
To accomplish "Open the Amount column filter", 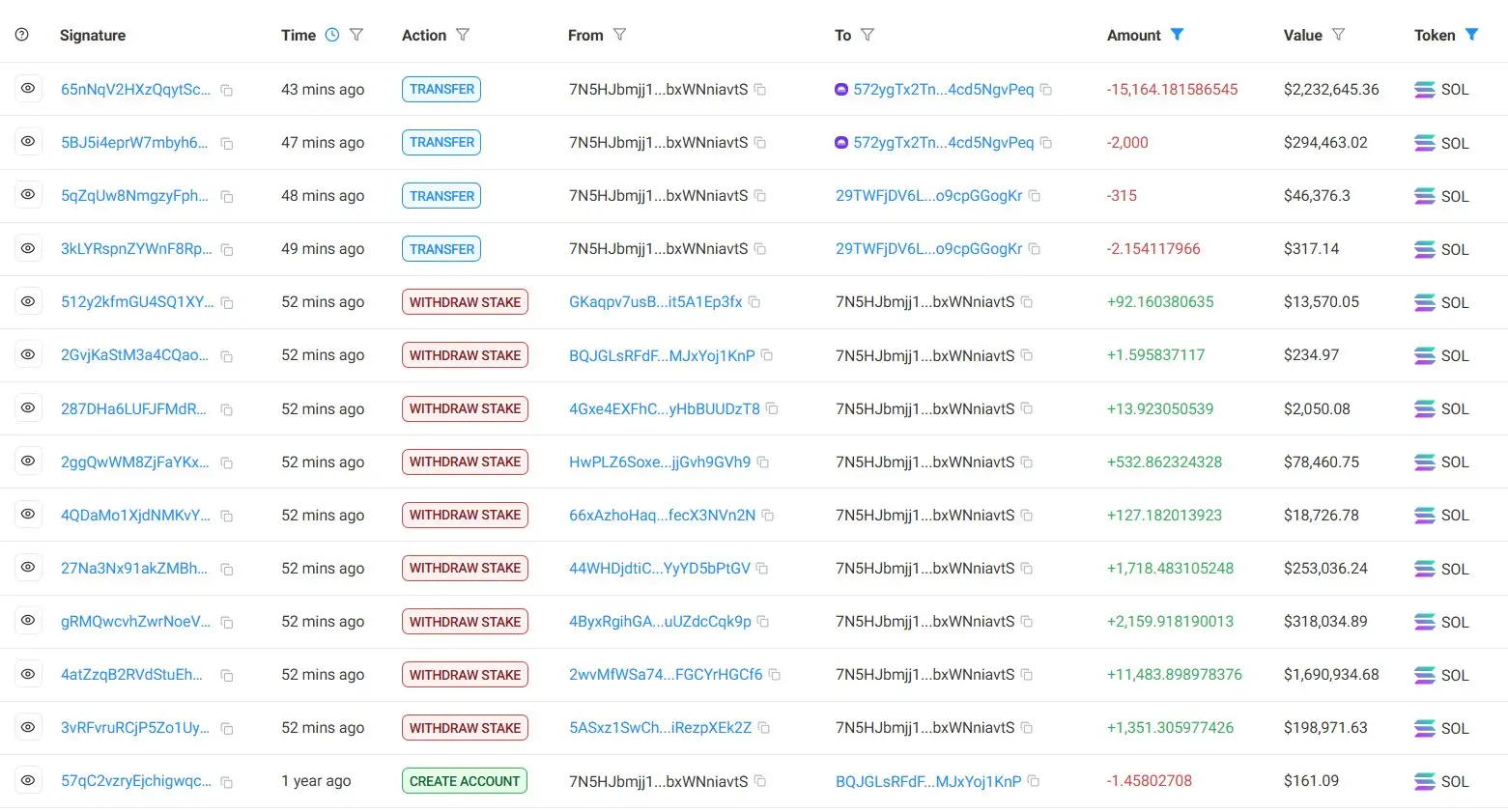I will 1177,35.
